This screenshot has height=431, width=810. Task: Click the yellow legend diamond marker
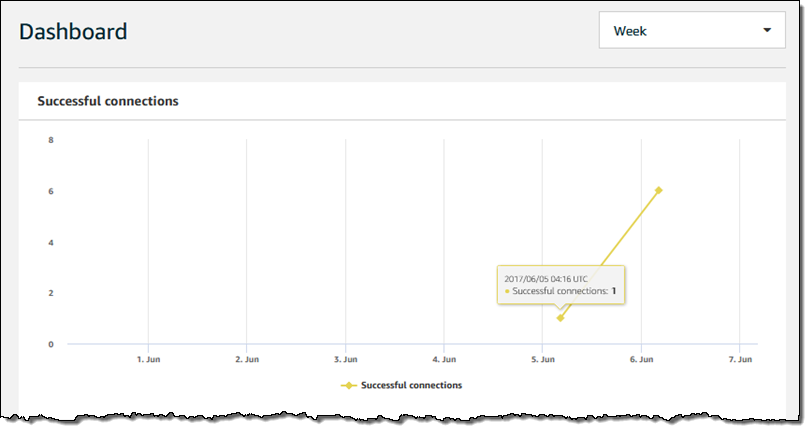[x=348, y=385]
